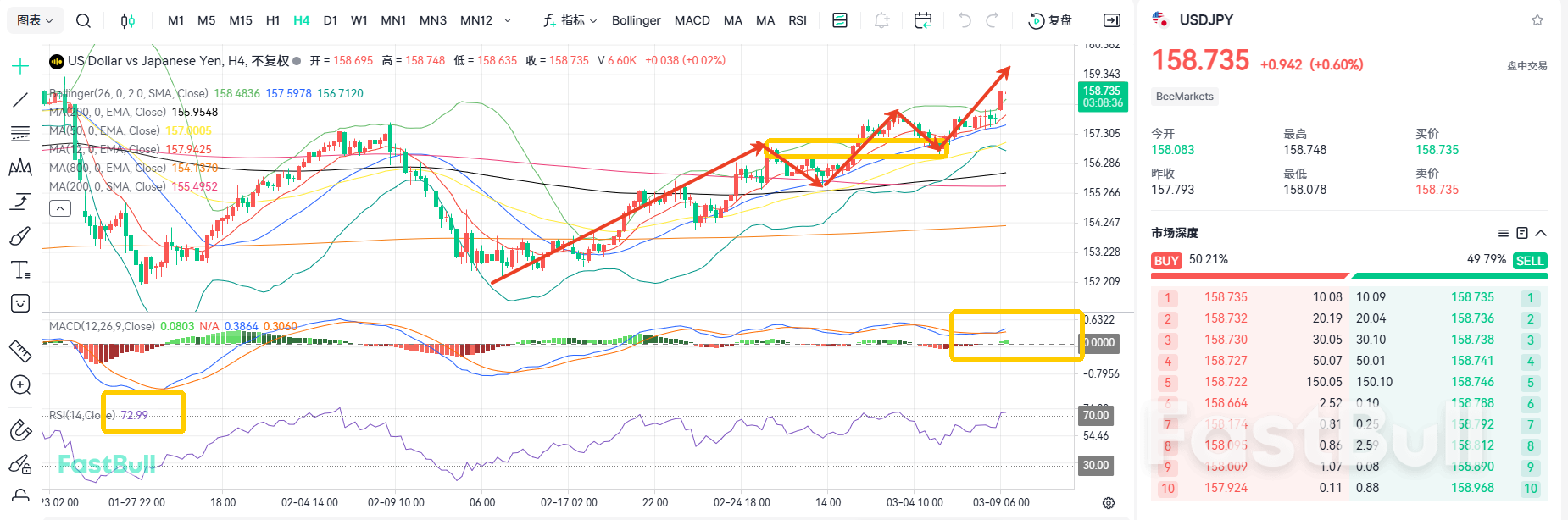Switch to D1 timeframe
Viewport: 1568px width, 520px height.
point(331,20)
